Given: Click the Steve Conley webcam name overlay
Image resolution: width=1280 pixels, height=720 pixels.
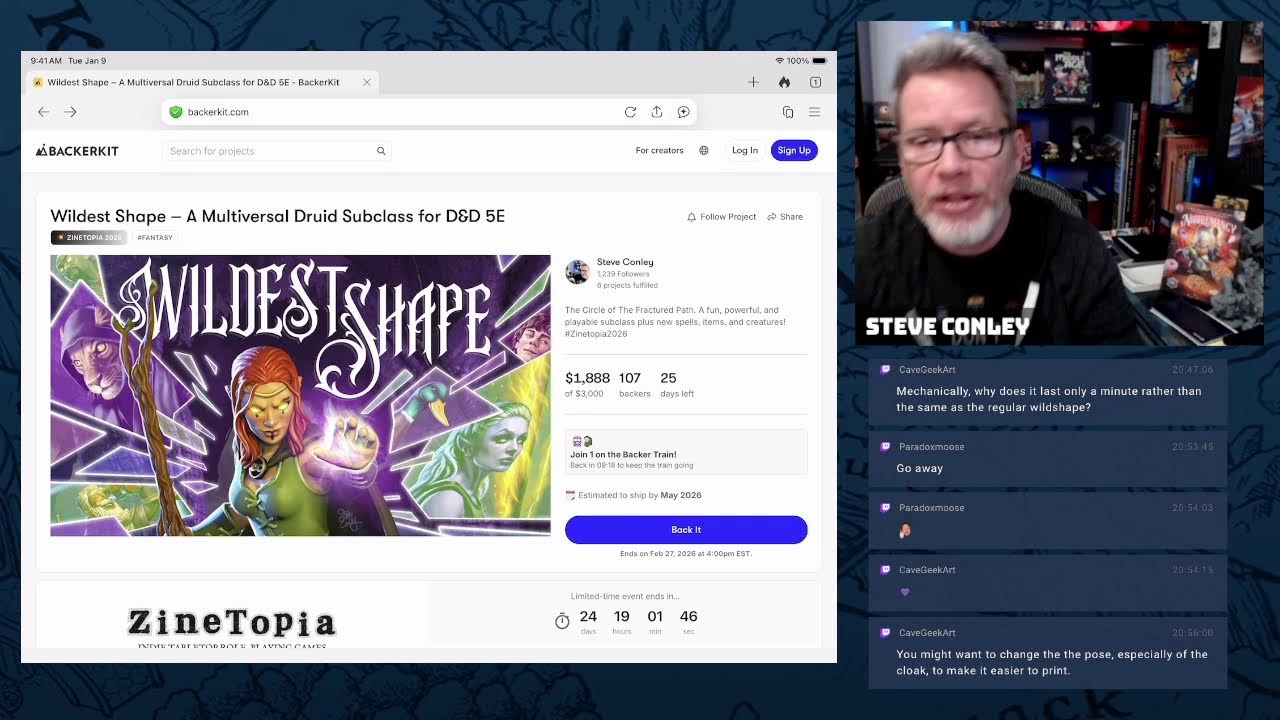Looking at the screenshot, I should point(947,327).
